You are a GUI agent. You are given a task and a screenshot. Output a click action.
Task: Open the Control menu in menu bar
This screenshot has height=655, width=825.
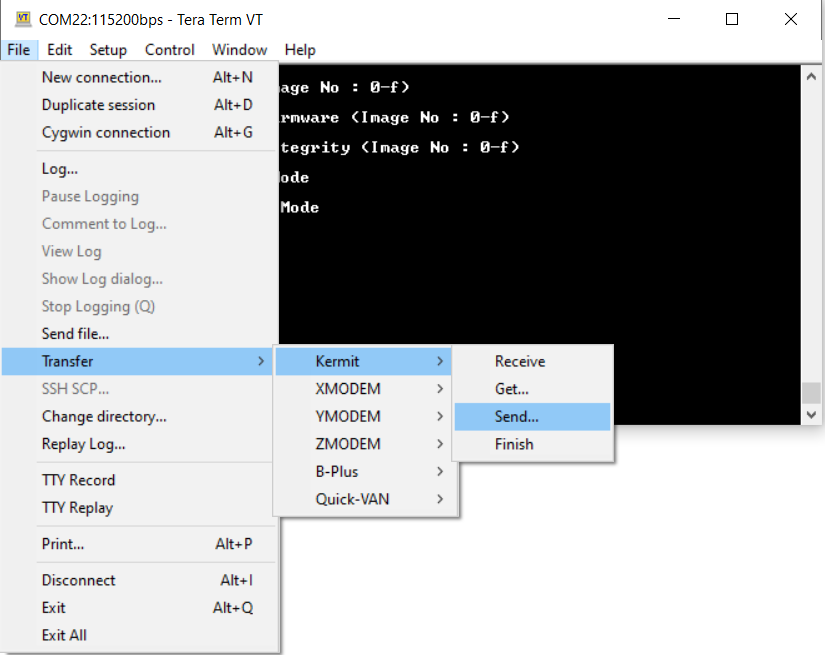(170, 50)
